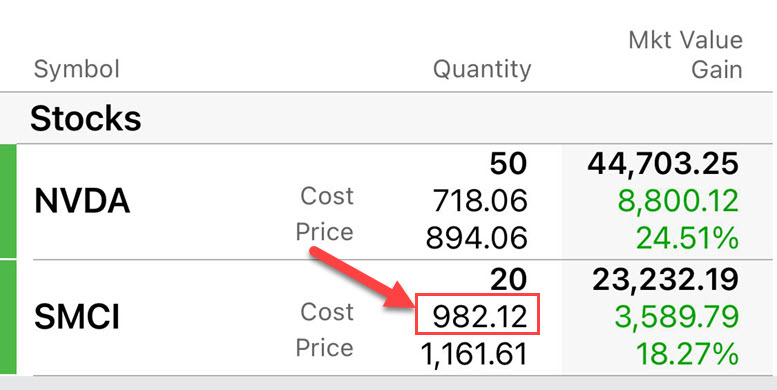Click SMCI quantity value 20

(508, 280)
